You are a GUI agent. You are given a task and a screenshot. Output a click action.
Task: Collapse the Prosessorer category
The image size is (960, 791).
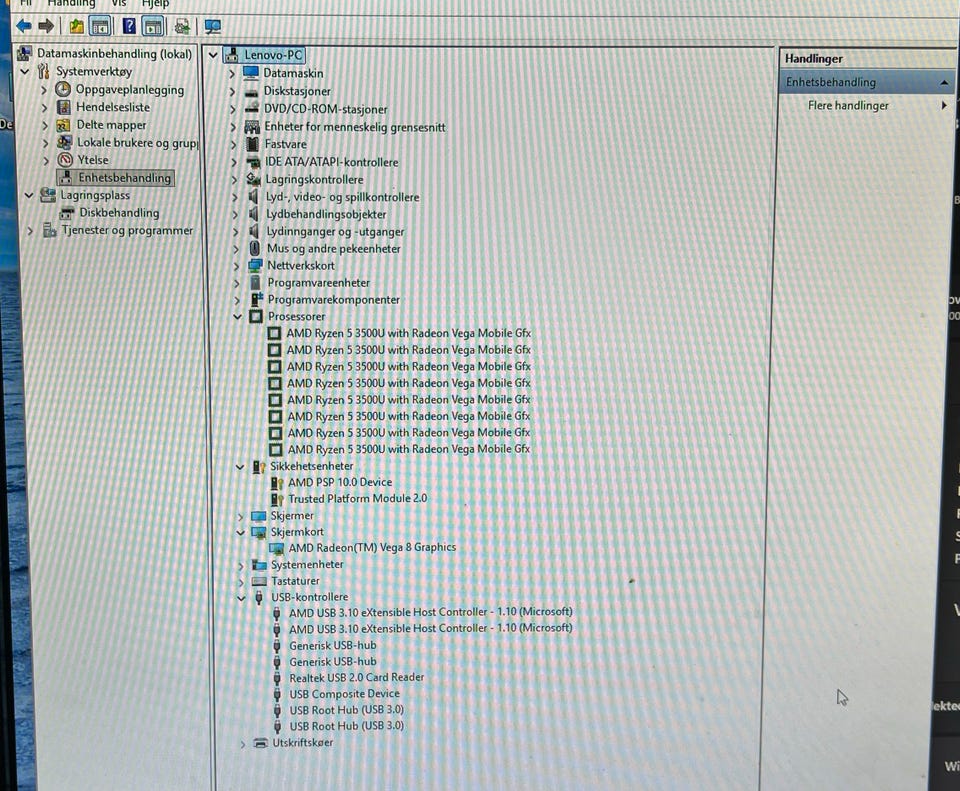coord(238,317)
